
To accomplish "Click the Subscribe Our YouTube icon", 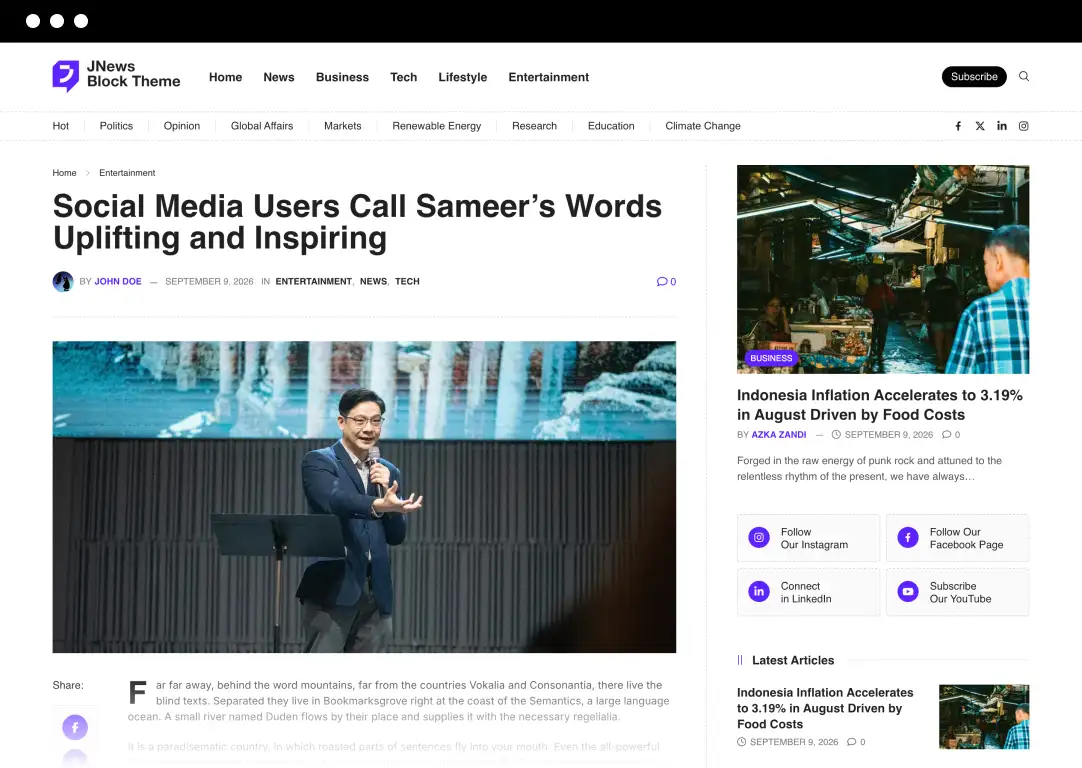I will pos(908,592).
